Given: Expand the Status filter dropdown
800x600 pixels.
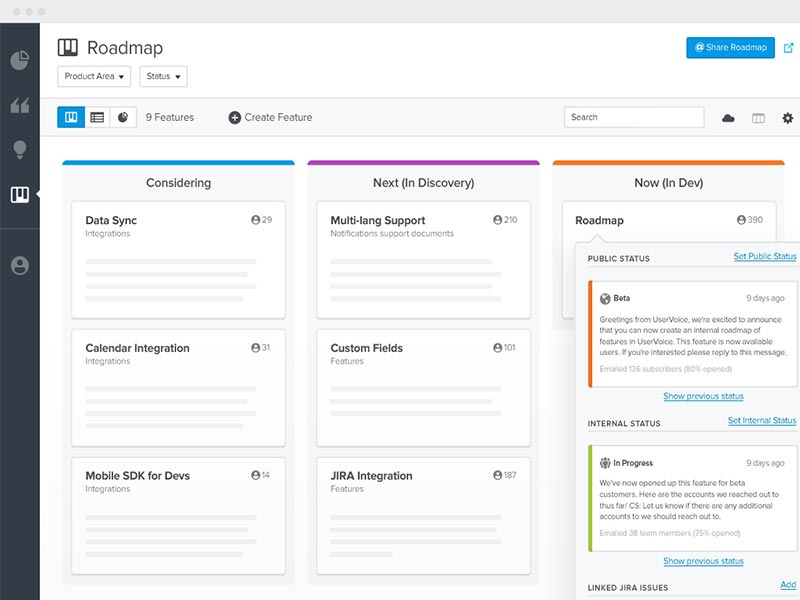Looking at the screenshot, I should coord(163,76).
